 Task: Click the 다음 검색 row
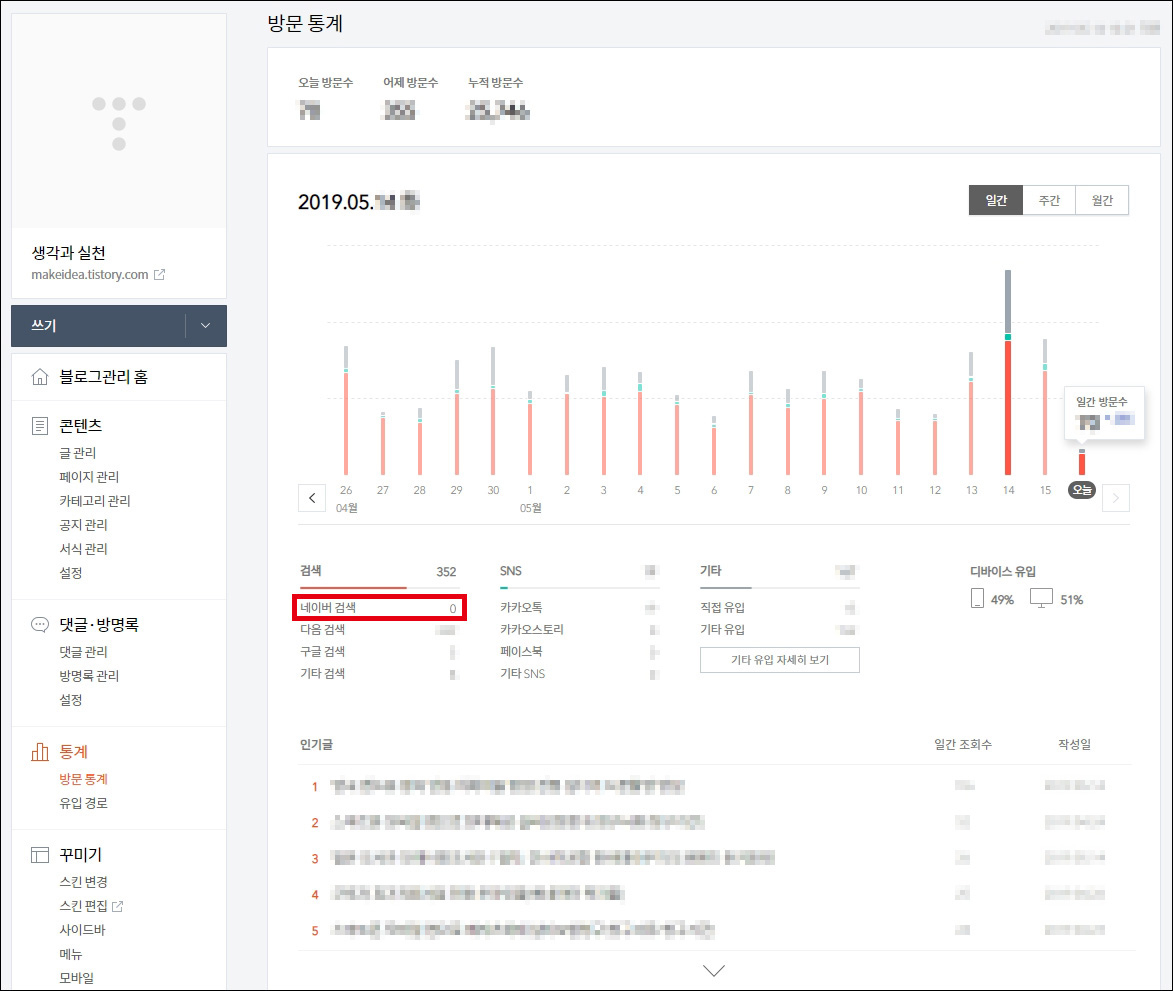pyautogui.click(x=378, y=630)
